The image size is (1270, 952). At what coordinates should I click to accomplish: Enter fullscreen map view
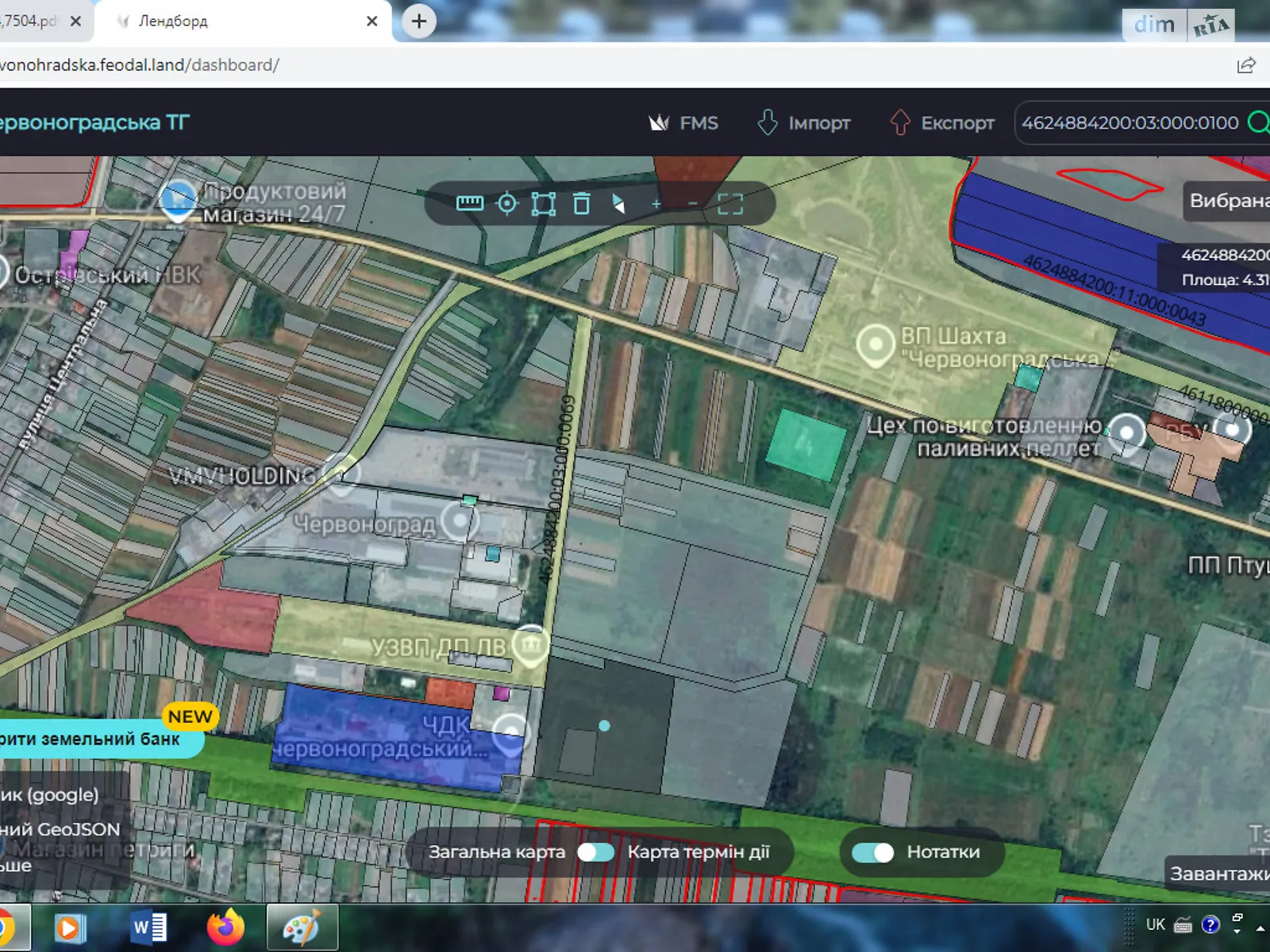[x=730, y=204]
